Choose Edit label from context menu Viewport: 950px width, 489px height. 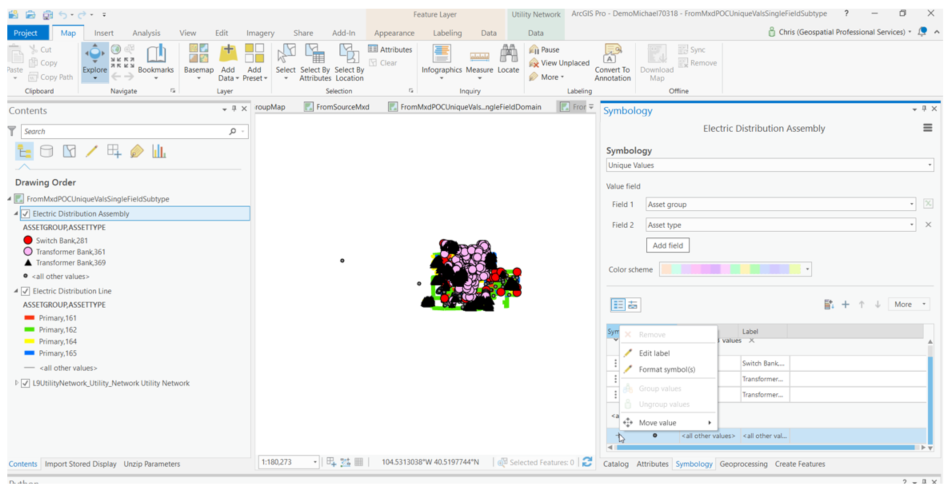pyautogui.click(x=654, y=353)
